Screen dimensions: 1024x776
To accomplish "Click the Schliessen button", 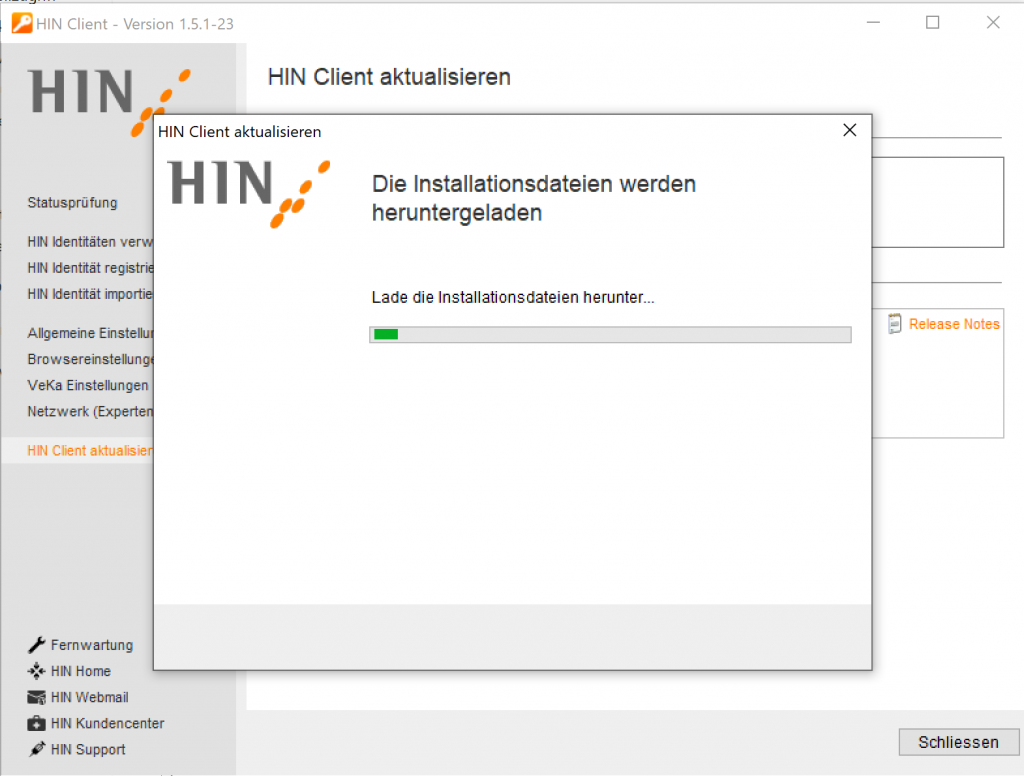I will (958, 742).
